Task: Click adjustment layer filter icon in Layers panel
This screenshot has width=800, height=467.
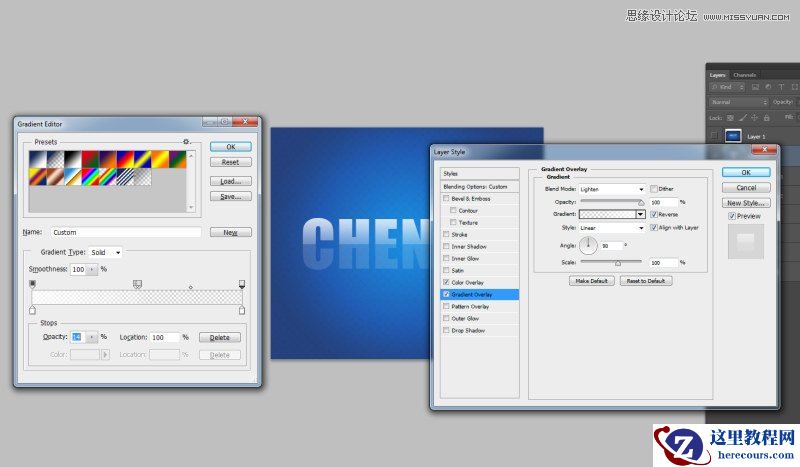Action: click(x=768, y=87)
